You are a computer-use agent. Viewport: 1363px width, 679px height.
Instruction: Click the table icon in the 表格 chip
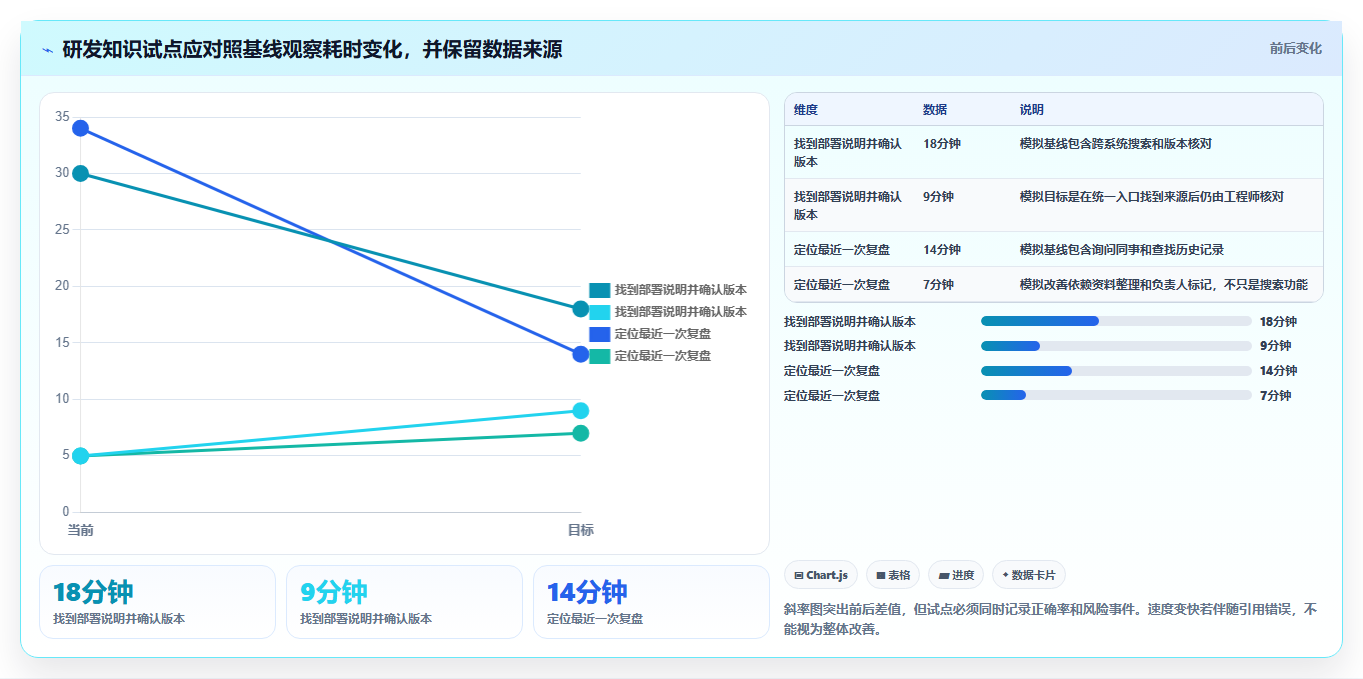pyautogui.click(x=881, y=575)
